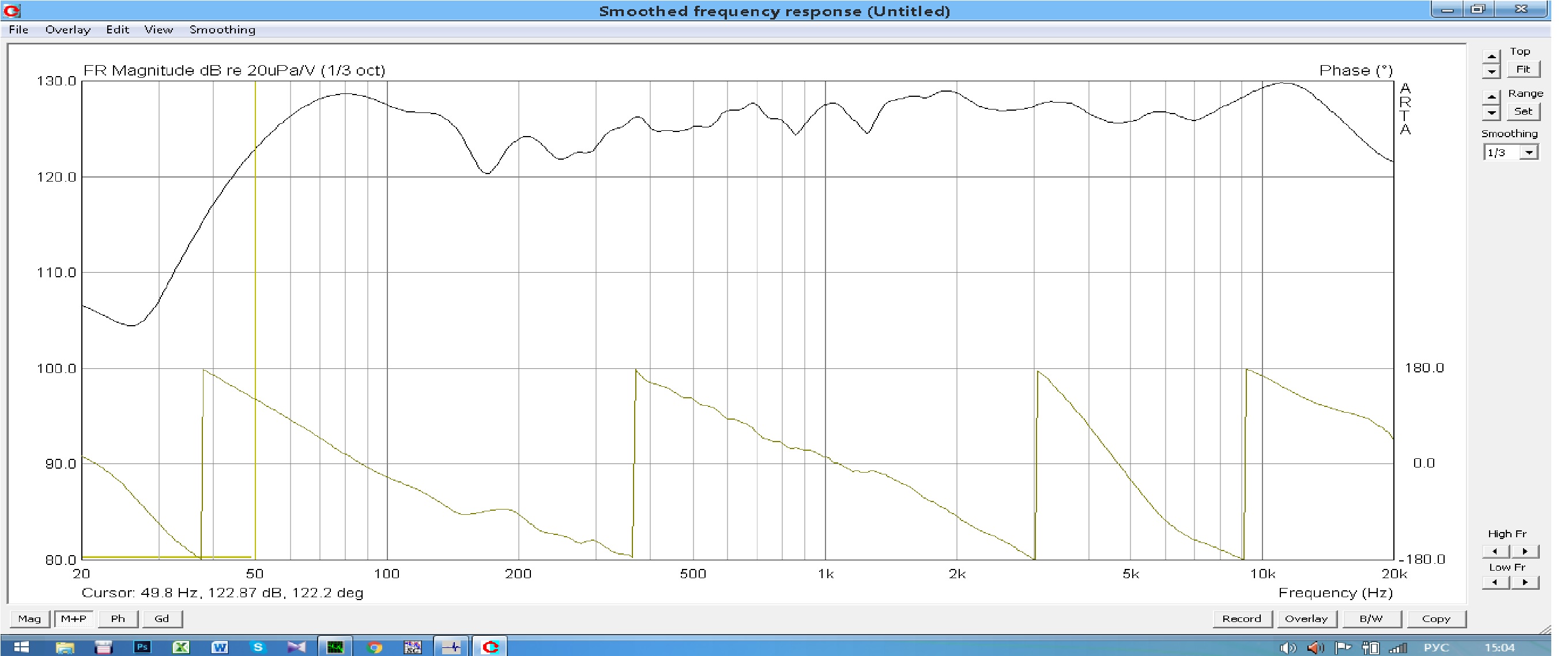1568x656 pixels.
Task: Click the volume speaker tray icon
Action: click(1287, 647)
